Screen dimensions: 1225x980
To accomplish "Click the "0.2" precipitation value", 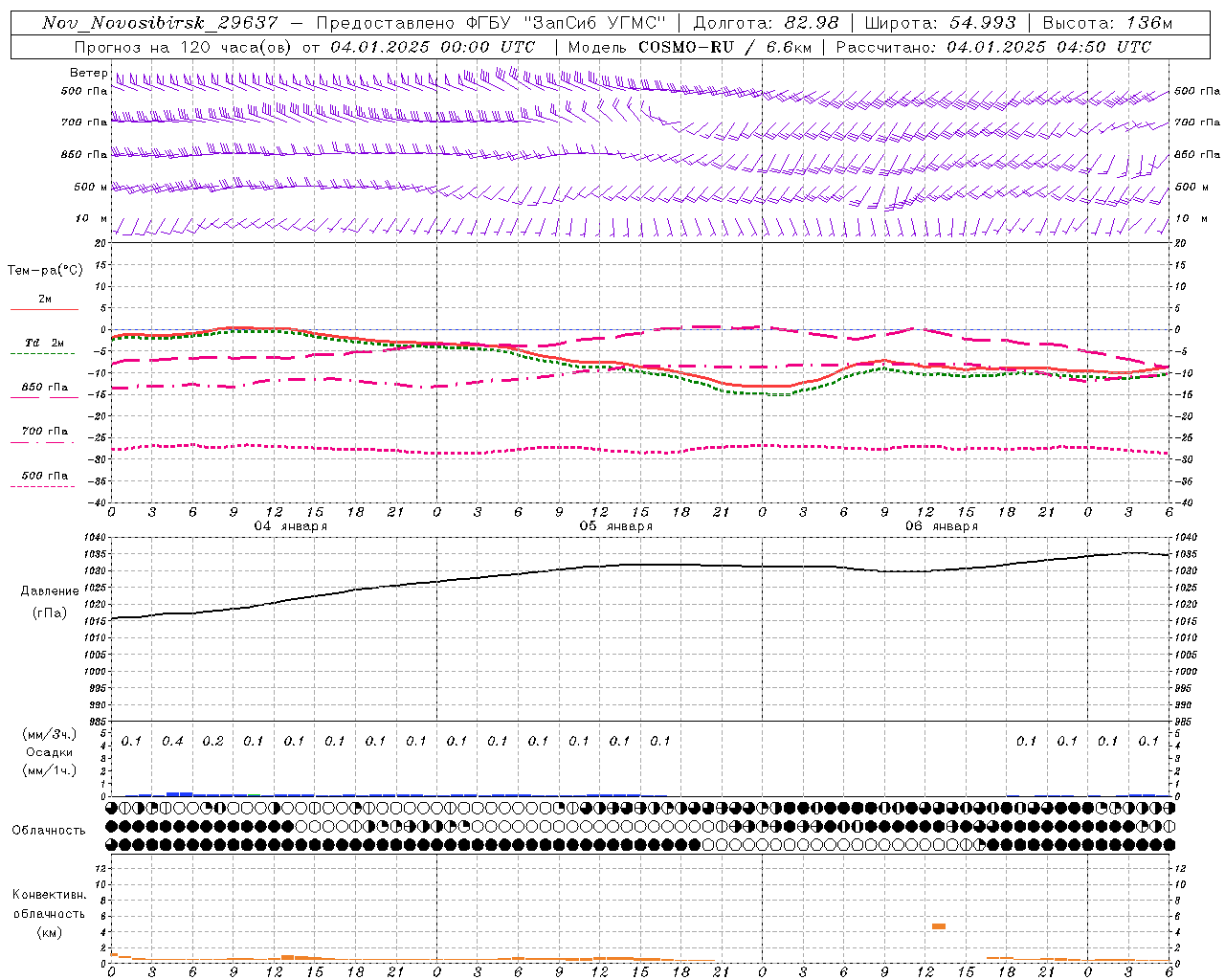I will point(213,742).
